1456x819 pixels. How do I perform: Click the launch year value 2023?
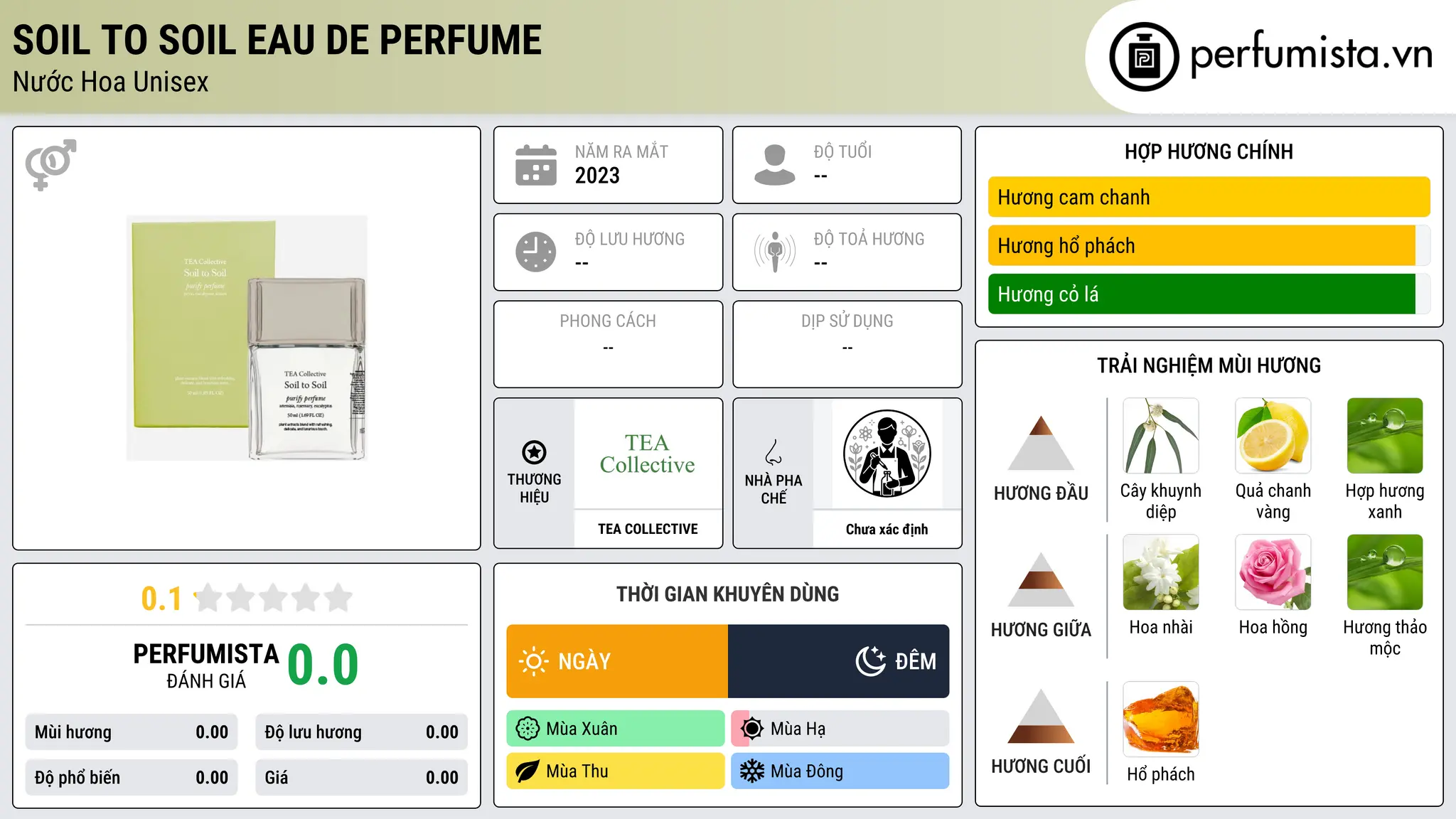pos(597,176)
